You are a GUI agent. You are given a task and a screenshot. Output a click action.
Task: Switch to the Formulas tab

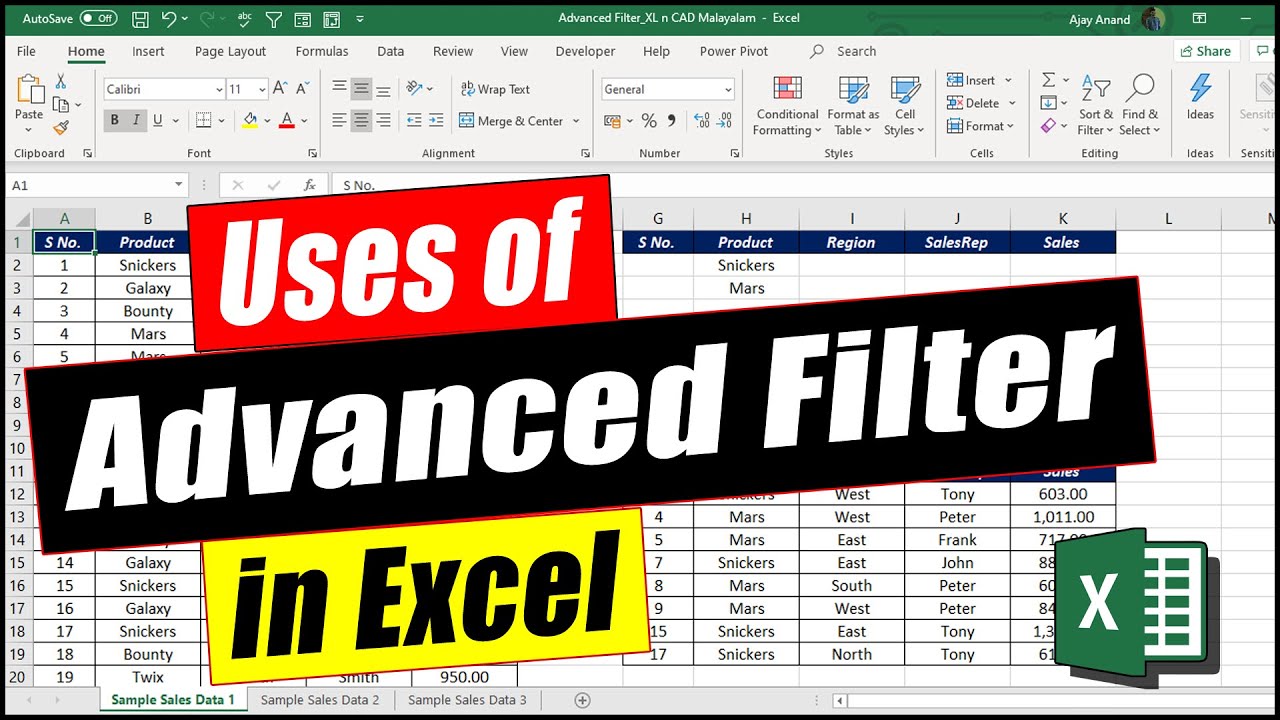click(322, 51)
